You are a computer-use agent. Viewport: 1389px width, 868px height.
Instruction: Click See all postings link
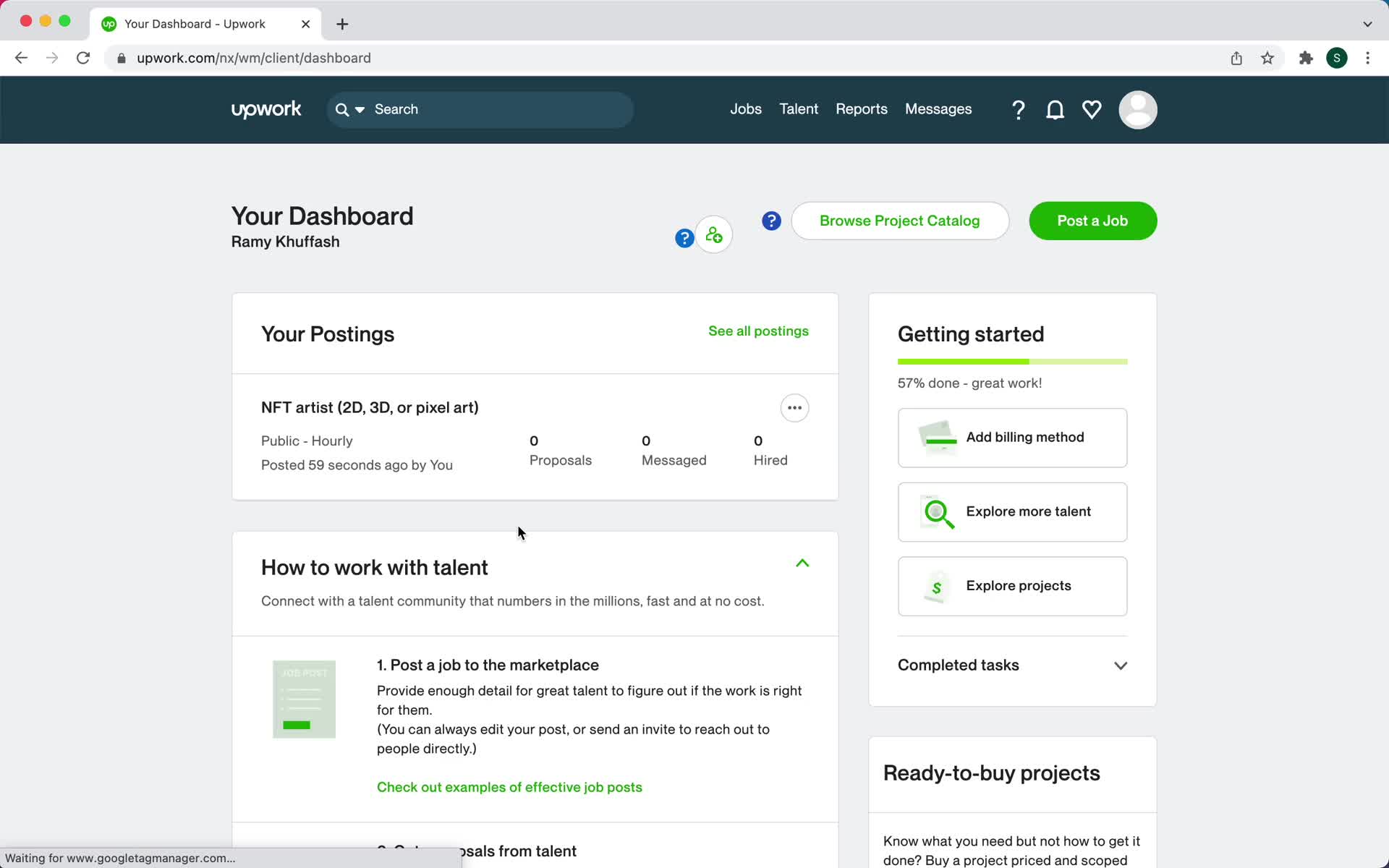[x=759, y=330]
